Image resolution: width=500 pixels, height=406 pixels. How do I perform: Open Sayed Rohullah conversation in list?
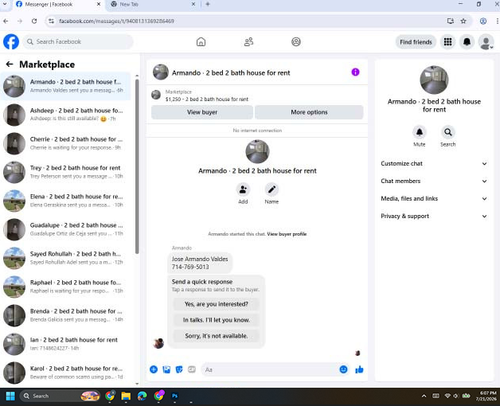click(x=65, y=258)
